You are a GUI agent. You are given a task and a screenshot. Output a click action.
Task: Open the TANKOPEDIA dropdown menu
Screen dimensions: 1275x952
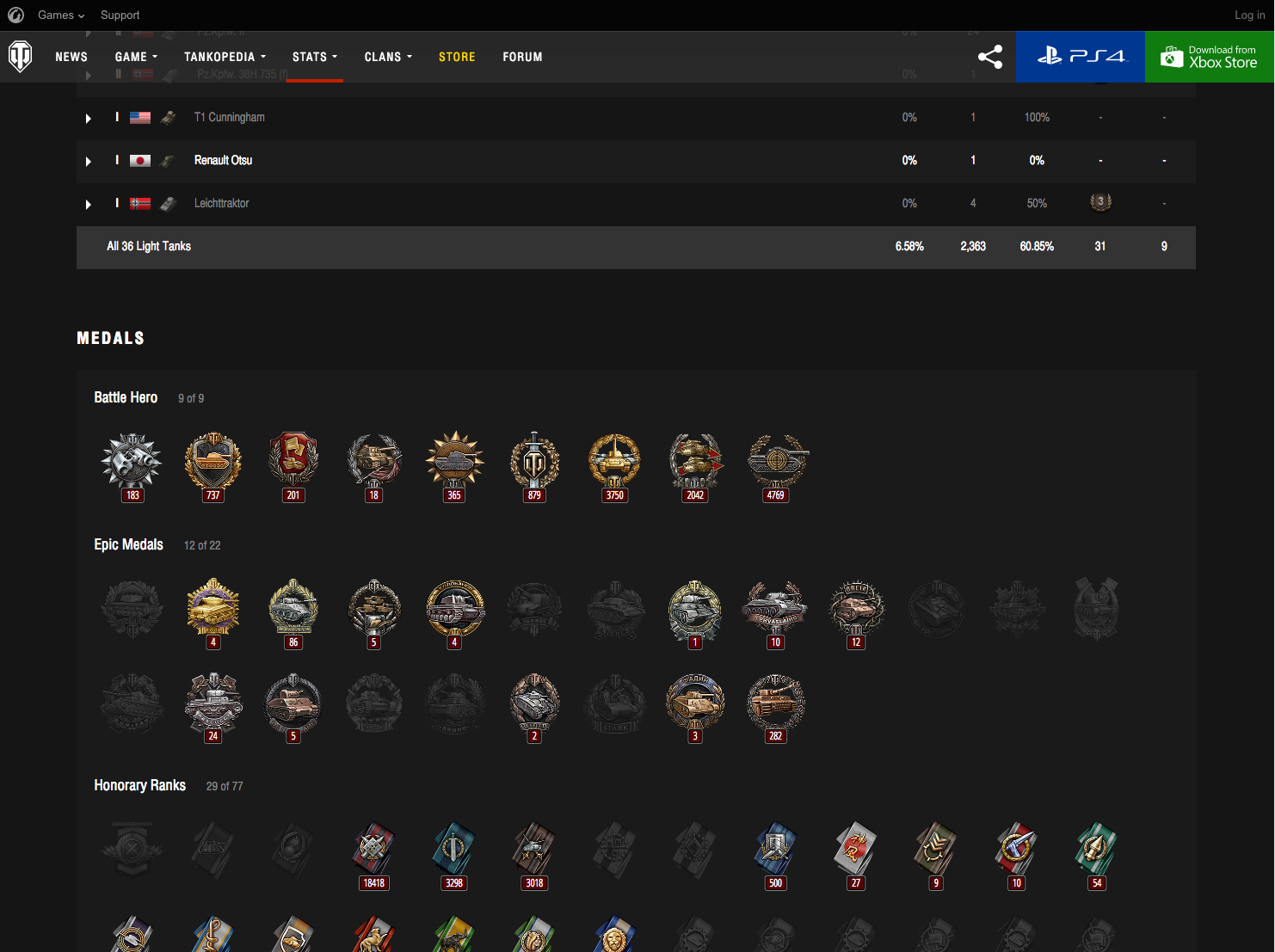[225, 57]
